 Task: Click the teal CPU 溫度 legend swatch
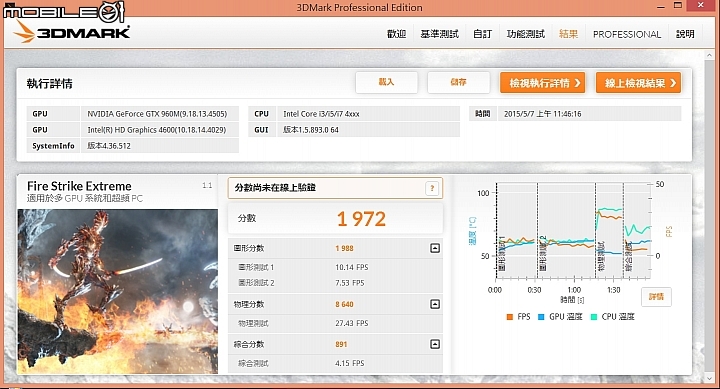coord(594,317)
